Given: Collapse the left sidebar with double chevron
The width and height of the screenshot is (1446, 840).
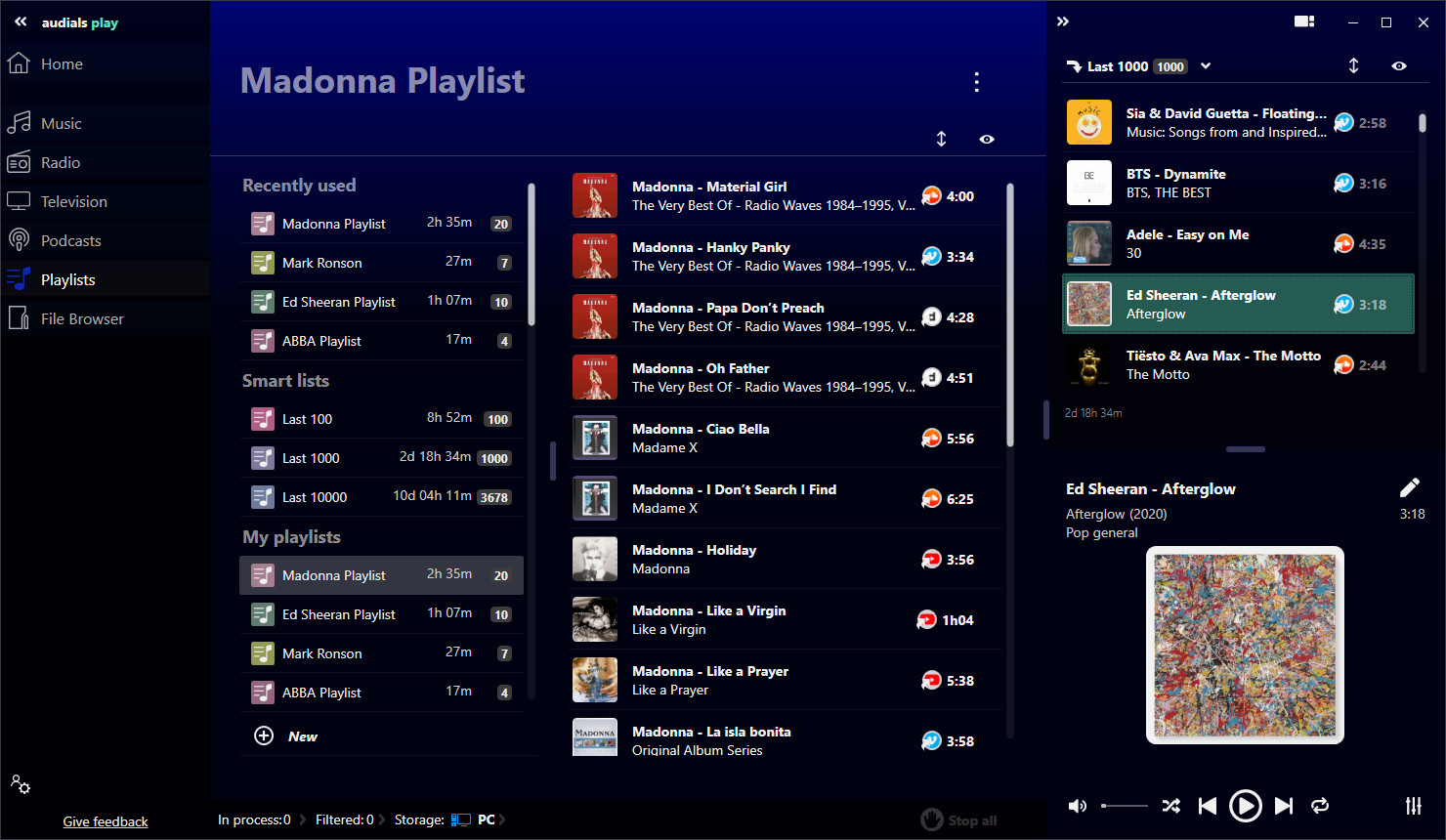Looking at the screenshot, I should (21, 21).
